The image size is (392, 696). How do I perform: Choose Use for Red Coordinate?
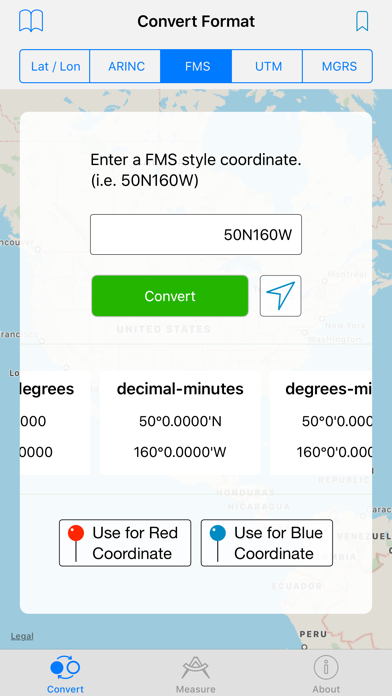click(125, 543)
